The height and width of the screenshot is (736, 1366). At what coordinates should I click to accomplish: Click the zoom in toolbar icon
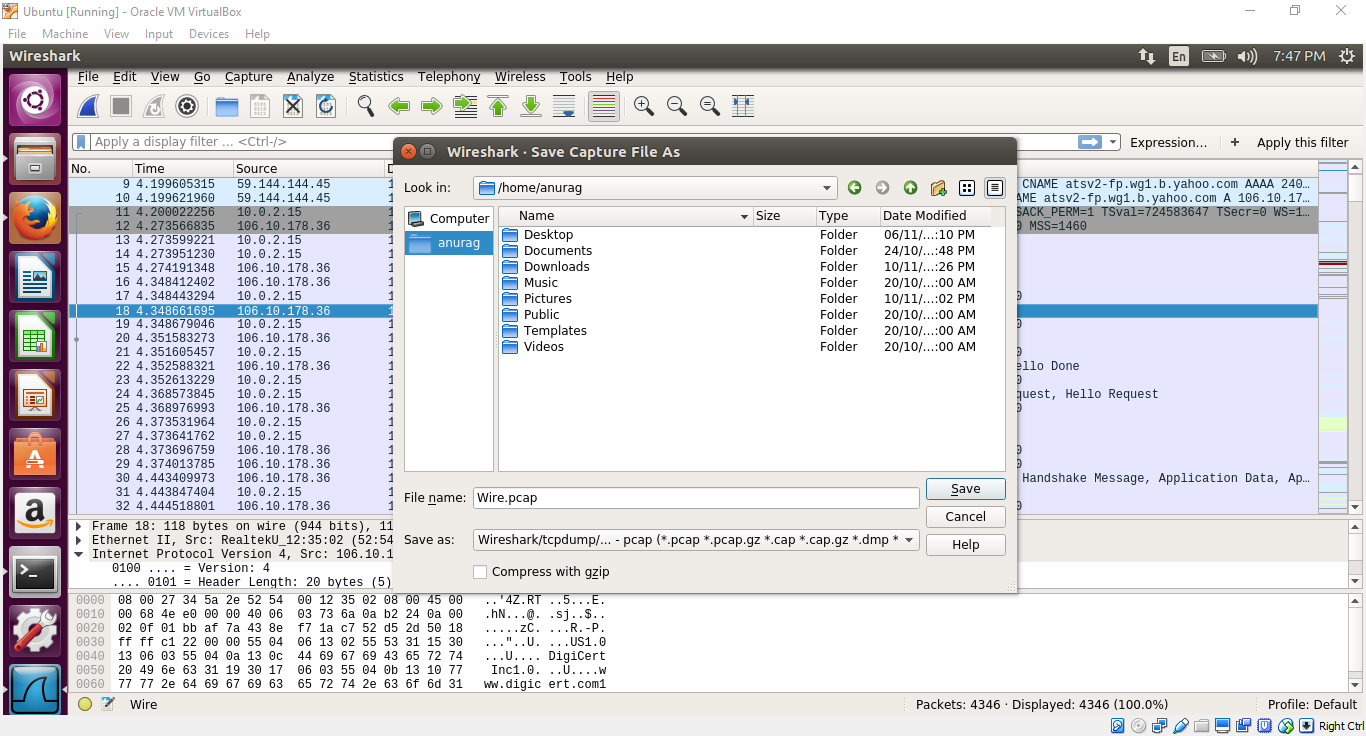644,106
